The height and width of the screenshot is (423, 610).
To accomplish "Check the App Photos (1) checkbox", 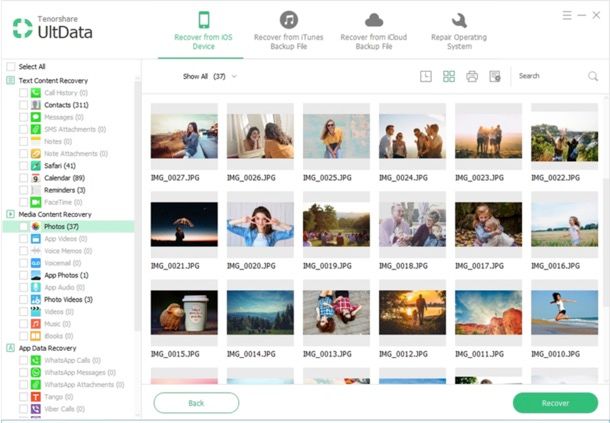I will (23, 275).
